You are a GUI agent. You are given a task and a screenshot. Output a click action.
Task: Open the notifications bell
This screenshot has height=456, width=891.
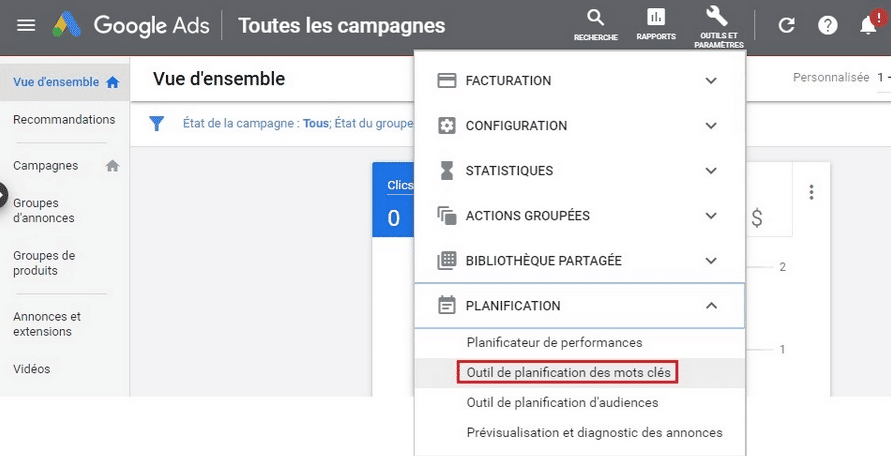coord(868,25)
